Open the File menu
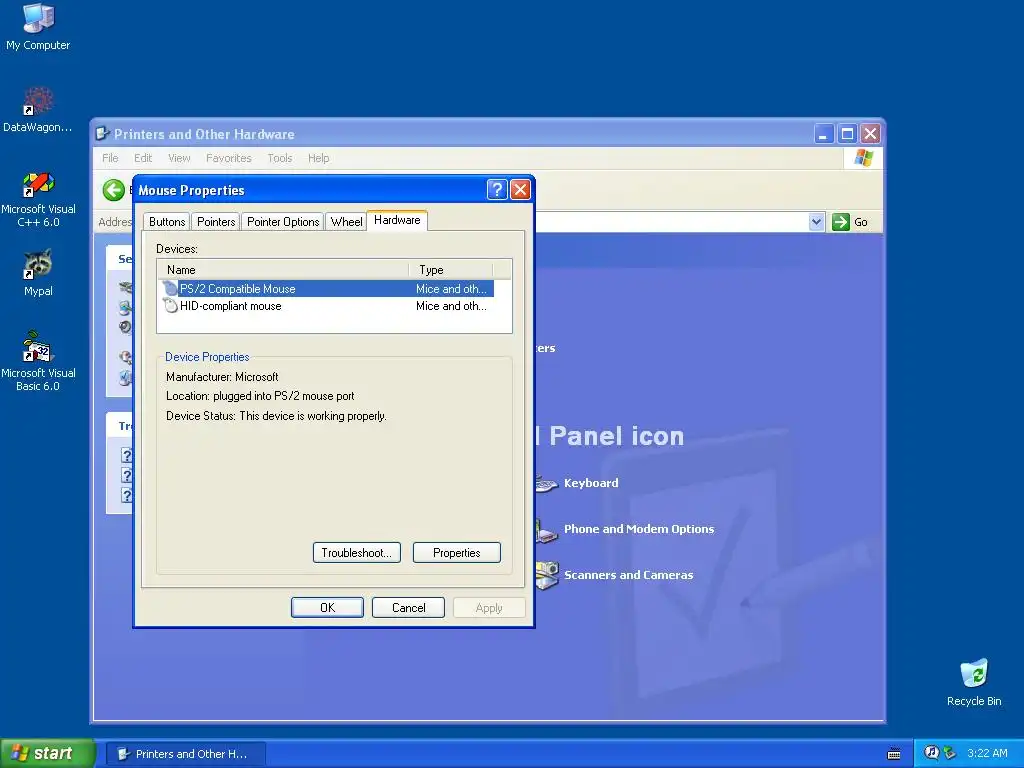Image resolution: width=1024 pixels, height=768 pixels. (x=110, y=158)
